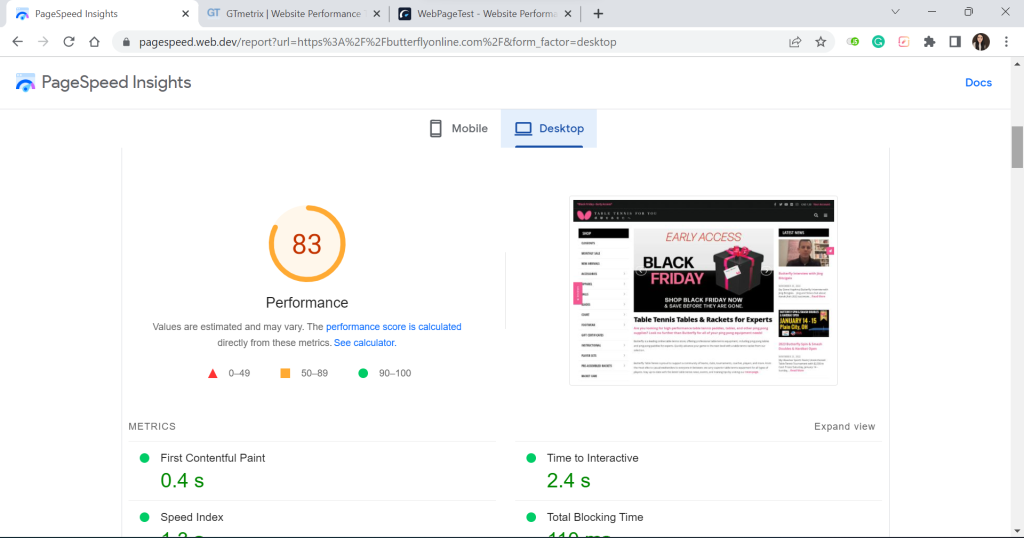Open the Grammarly extension icon
Viewport: 1024px width, 538px height.
[x=878, y=42]
